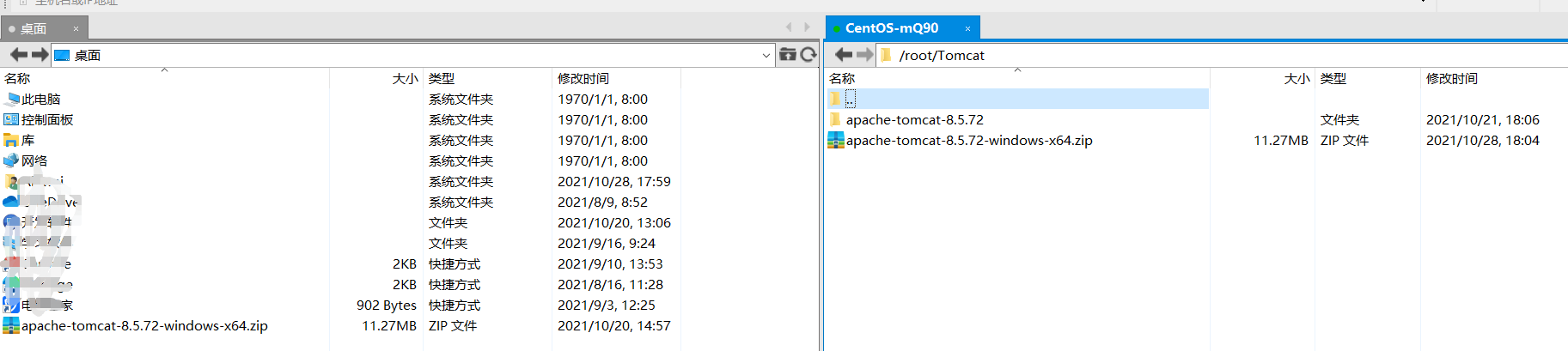Click date 2021/9/16, 9:24 in local list
The image size is (1568, 351).
[x=607, y=244]
